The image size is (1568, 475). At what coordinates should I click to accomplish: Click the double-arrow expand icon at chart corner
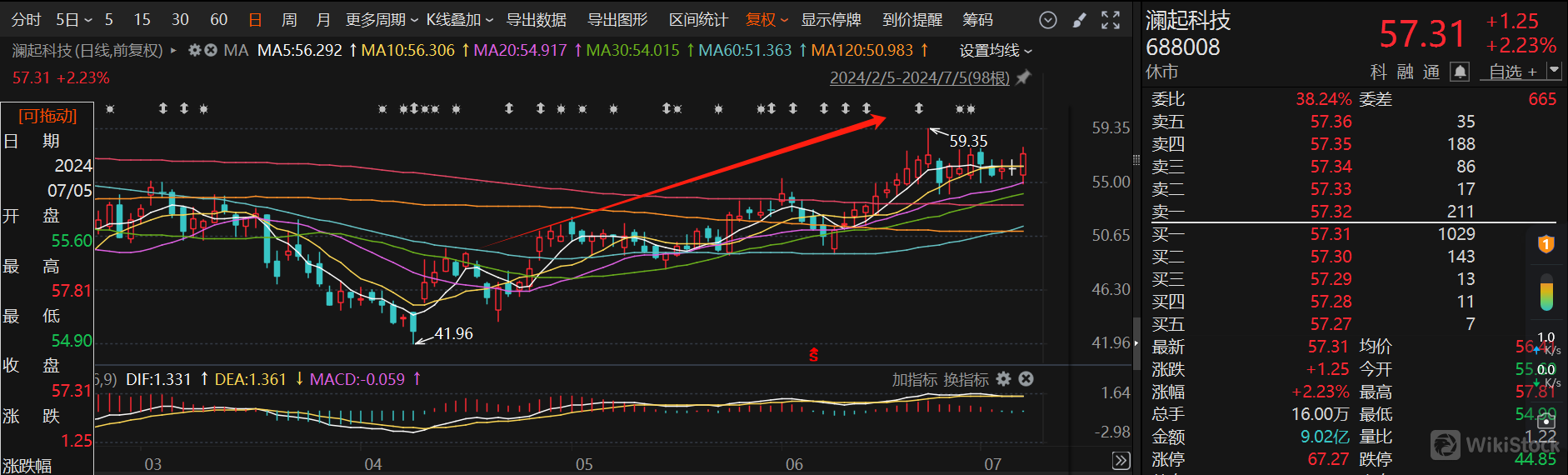coord(1121,461)
